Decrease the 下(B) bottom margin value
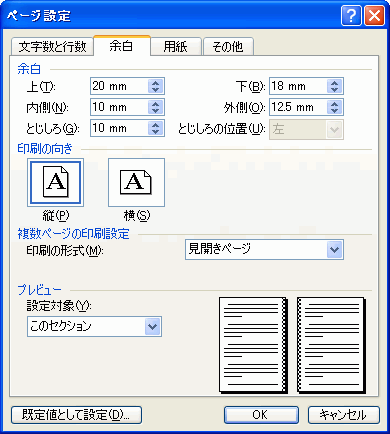This screenshot has width=390, height=434. coord(335,90)
